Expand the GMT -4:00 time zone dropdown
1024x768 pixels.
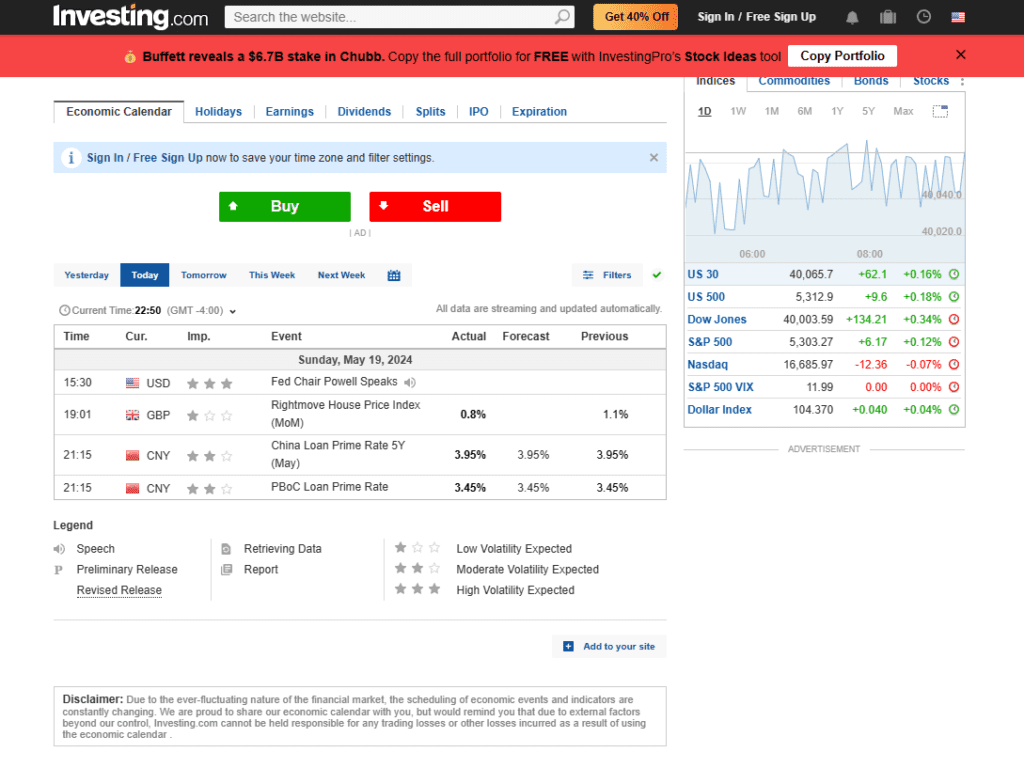click(232, 312)
